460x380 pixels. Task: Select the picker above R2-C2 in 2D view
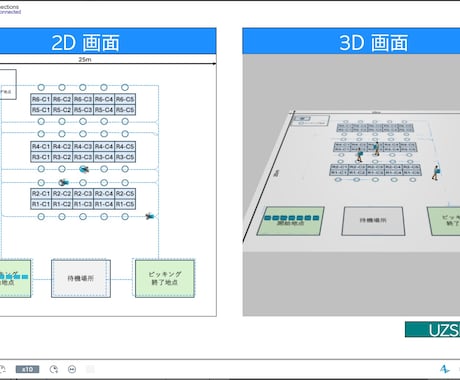tap(63, 182)
